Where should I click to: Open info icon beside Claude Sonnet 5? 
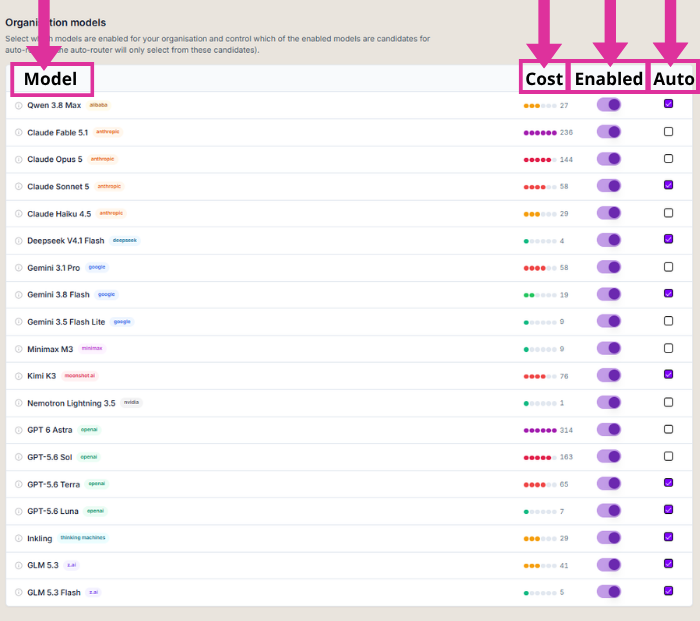18,187
